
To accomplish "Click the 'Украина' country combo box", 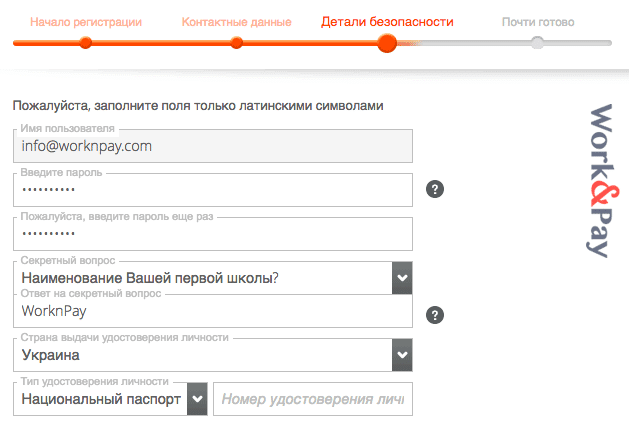I will point(213,355).
